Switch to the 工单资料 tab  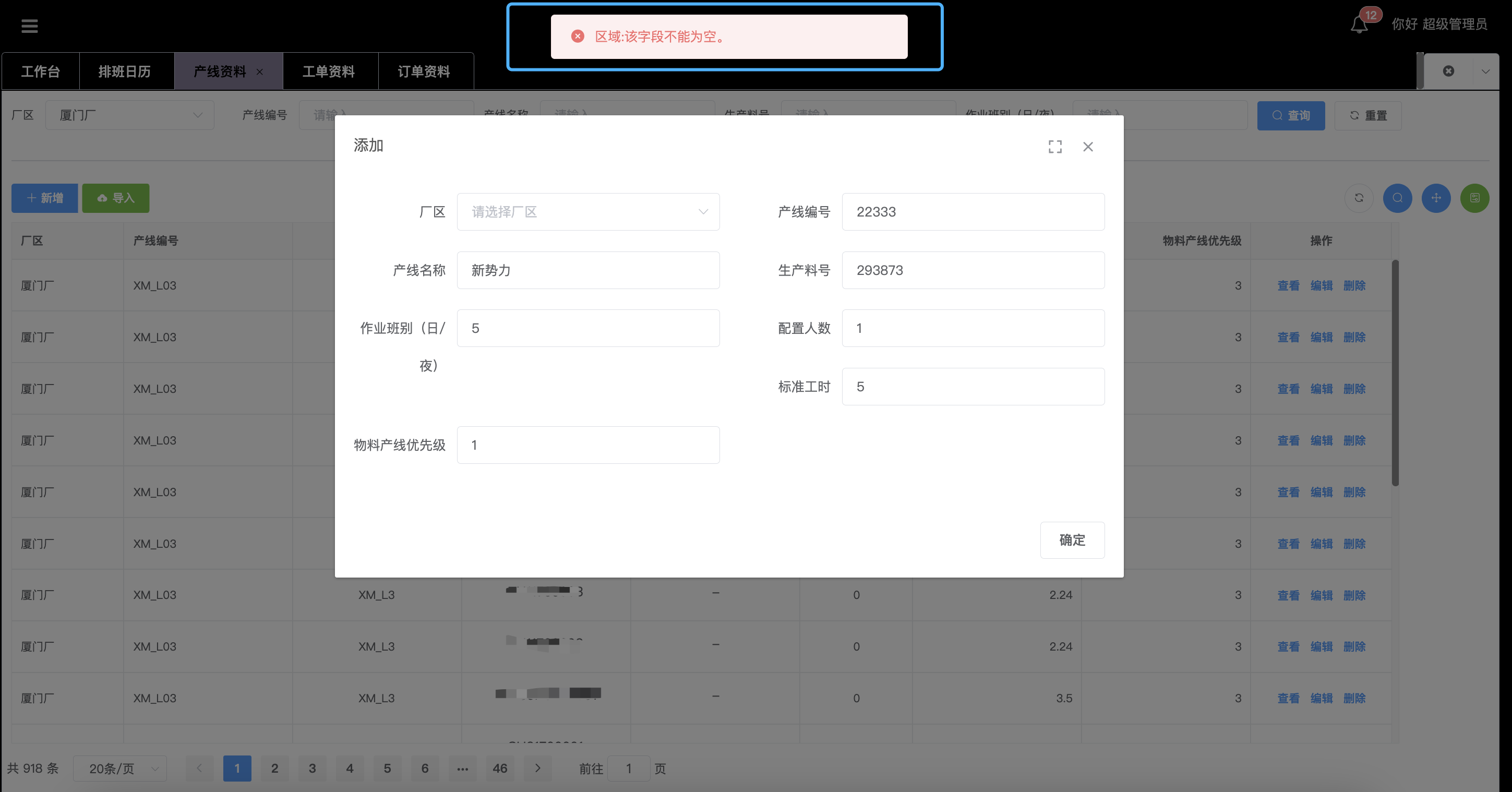[x=329, y=71]
